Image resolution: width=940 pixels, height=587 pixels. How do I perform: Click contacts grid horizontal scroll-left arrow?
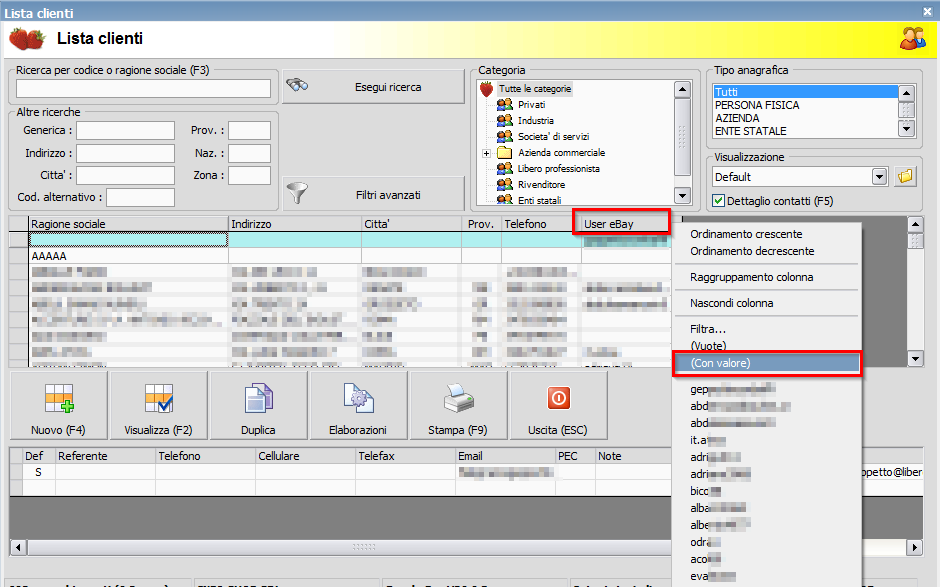pyautogui.click(x=18, y=547)
